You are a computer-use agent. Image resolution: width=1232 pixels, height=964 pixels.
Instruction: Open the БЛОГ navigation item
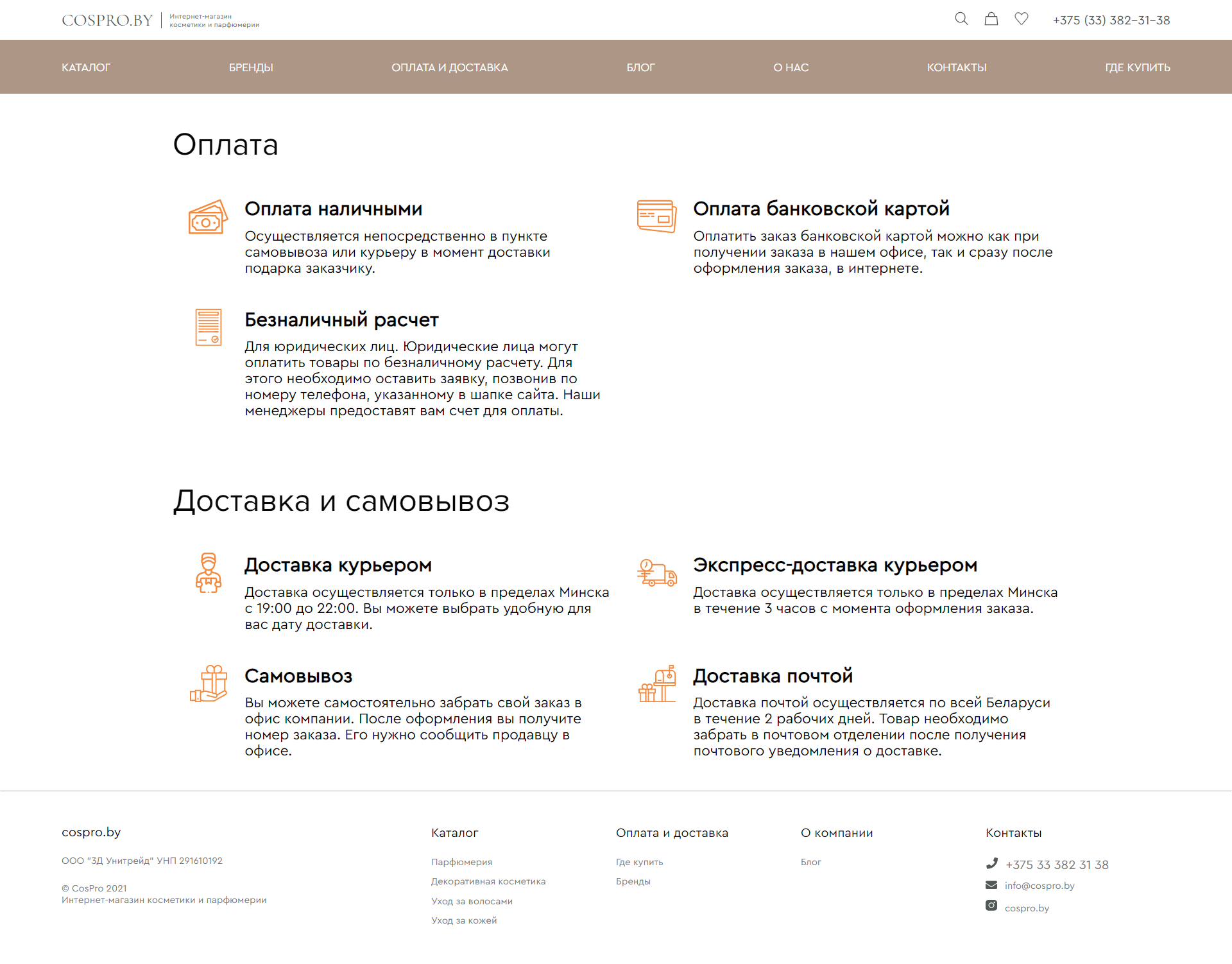(x=640, y=67)
